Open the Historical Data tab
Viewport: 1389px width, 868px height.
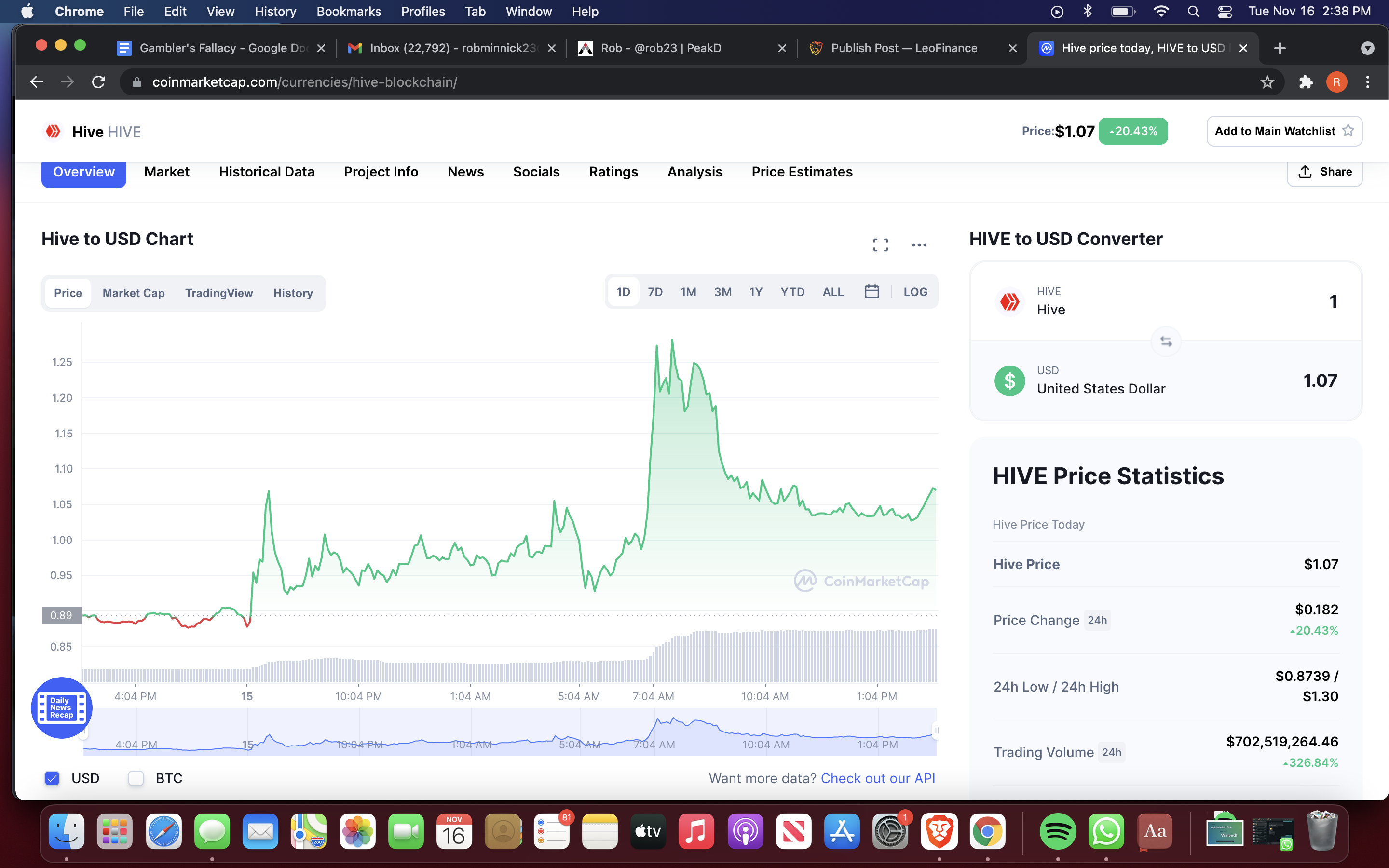(x=266, y=172)
